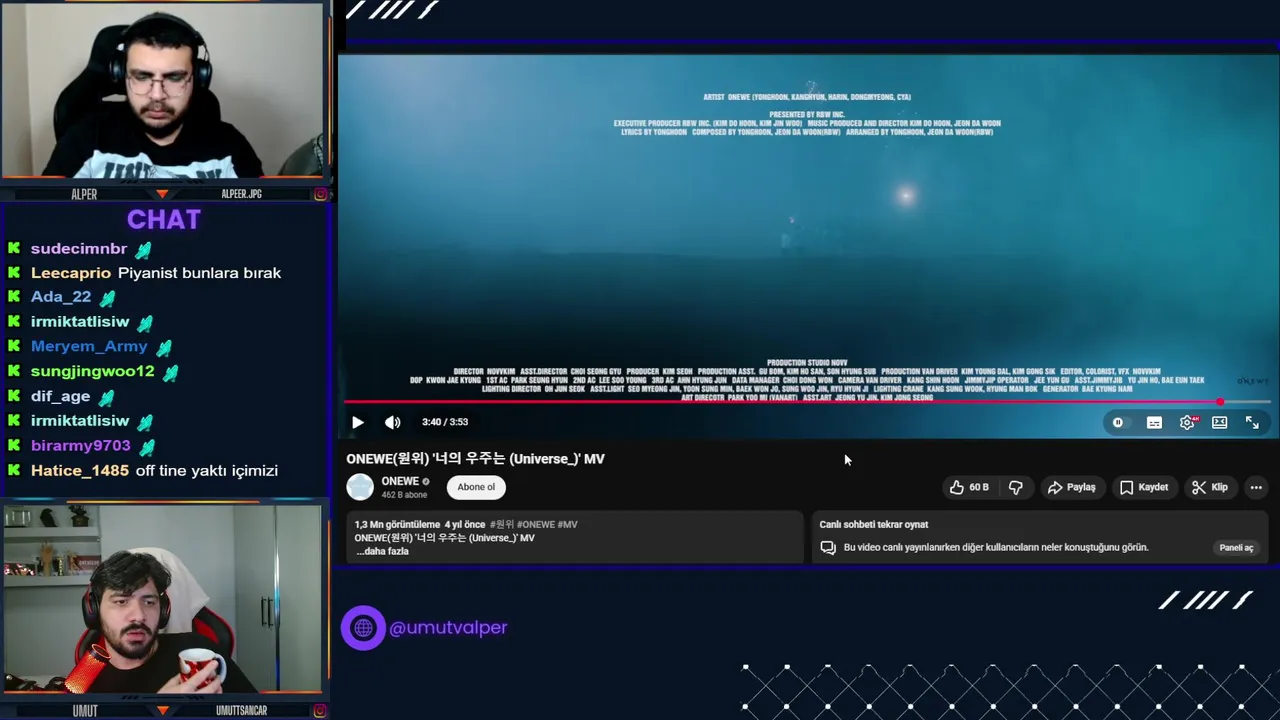Click the ALPER webcam feed
The image size is (1280, 720).
coord(162,92)
